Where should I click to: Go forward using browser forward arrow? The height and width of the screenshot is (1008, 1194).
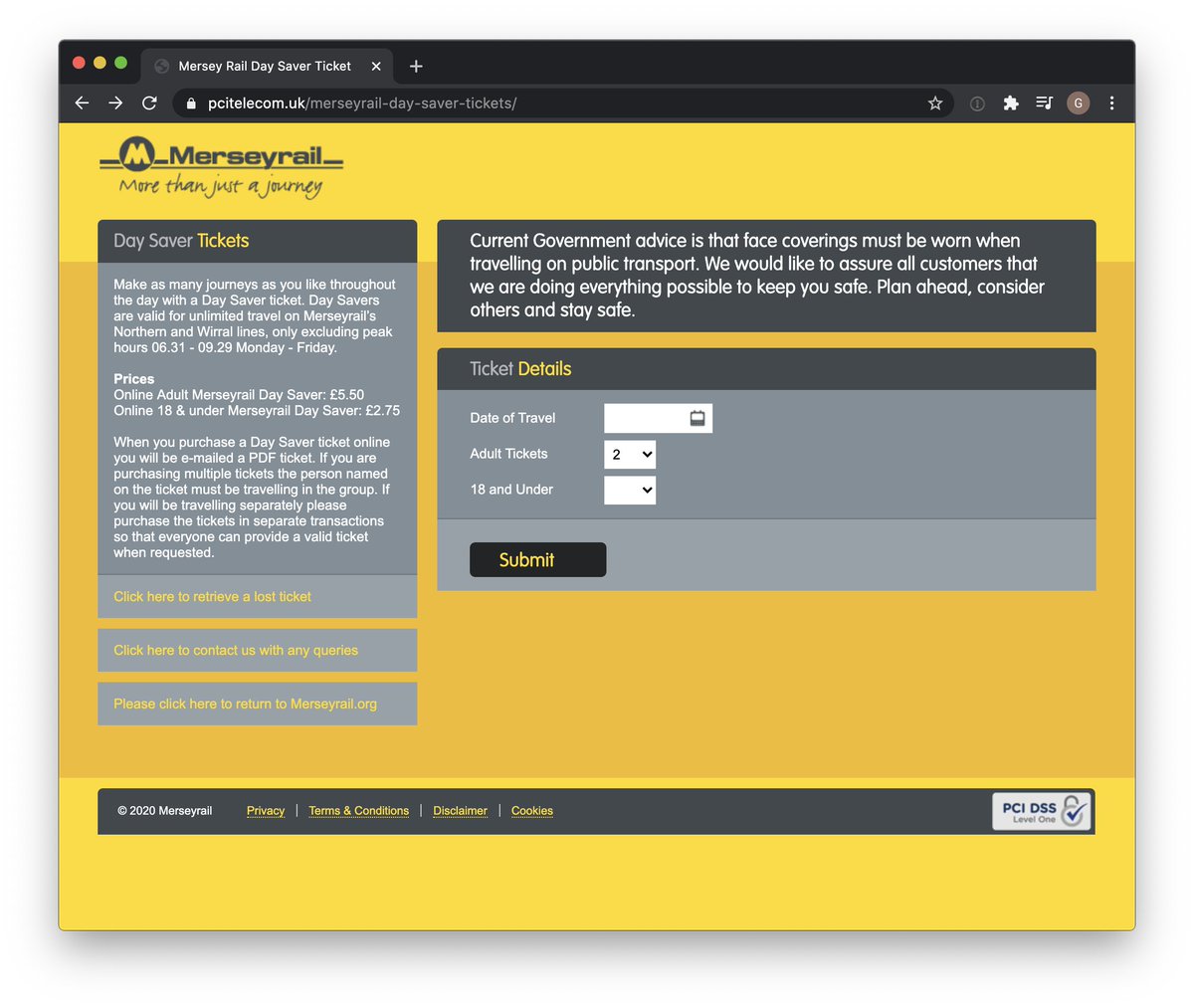tap(115, 103)
